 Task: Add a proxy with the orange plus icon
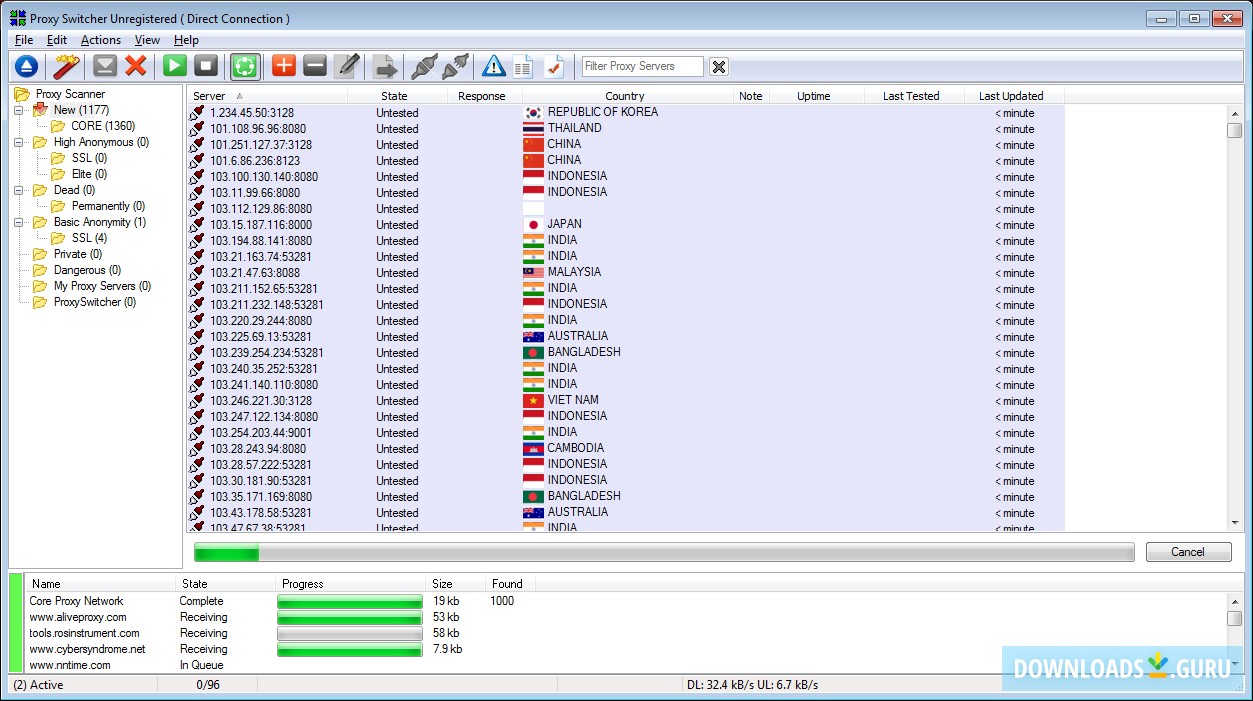[x=284, y=66]
